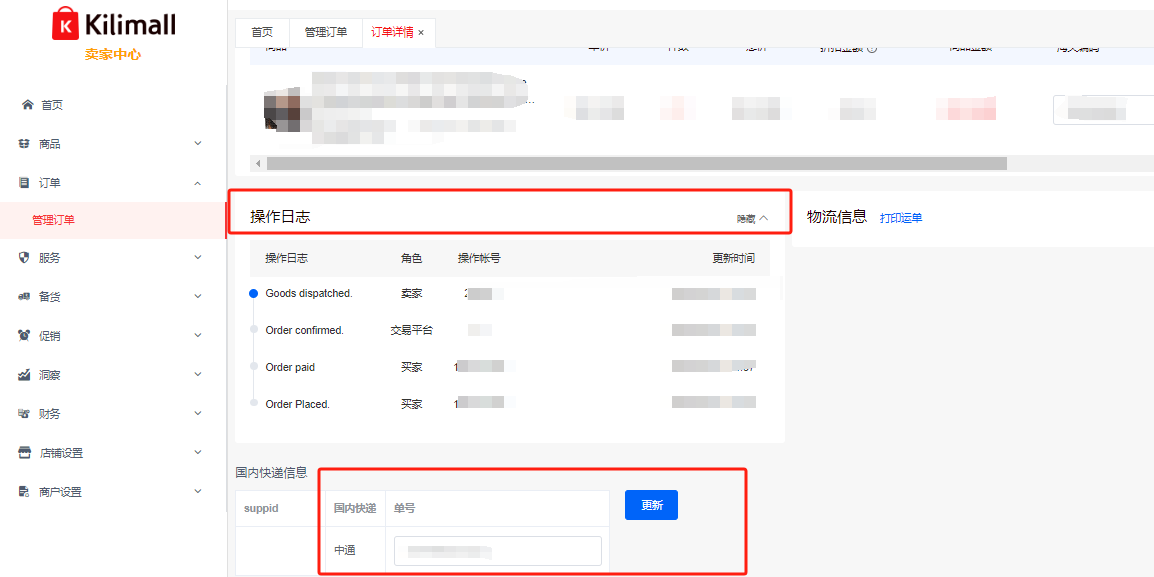Click the 服务 shield icon
The height and width of the screenshot is (577, 1154).
[25, 258]
